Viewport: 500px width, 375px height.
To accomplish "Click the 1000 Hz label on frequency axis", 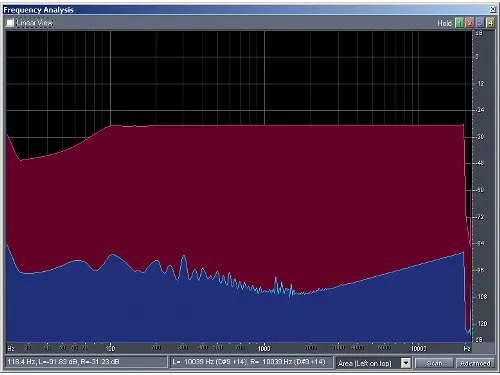I will (264, 348).
